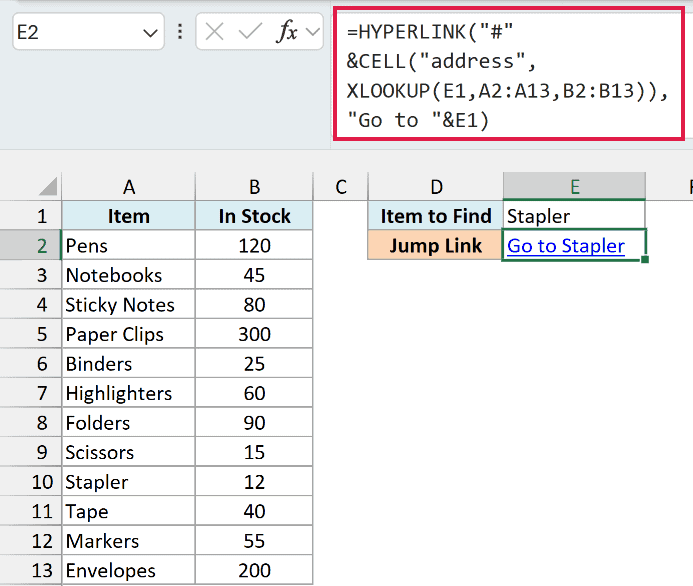Select stock value 45

coord(254,275)
